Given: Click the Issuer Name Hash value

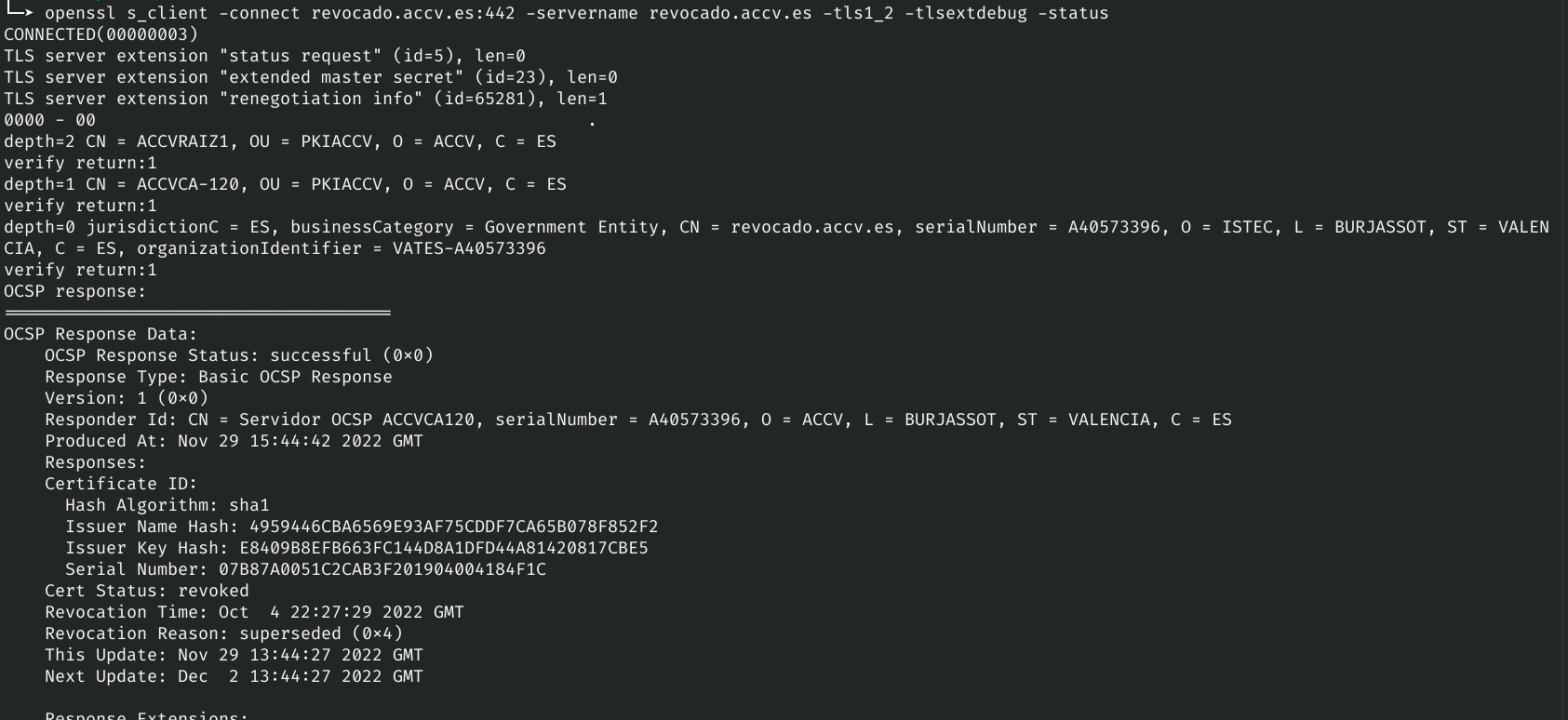Looking at the screenshot, I should tap(453, 527).
